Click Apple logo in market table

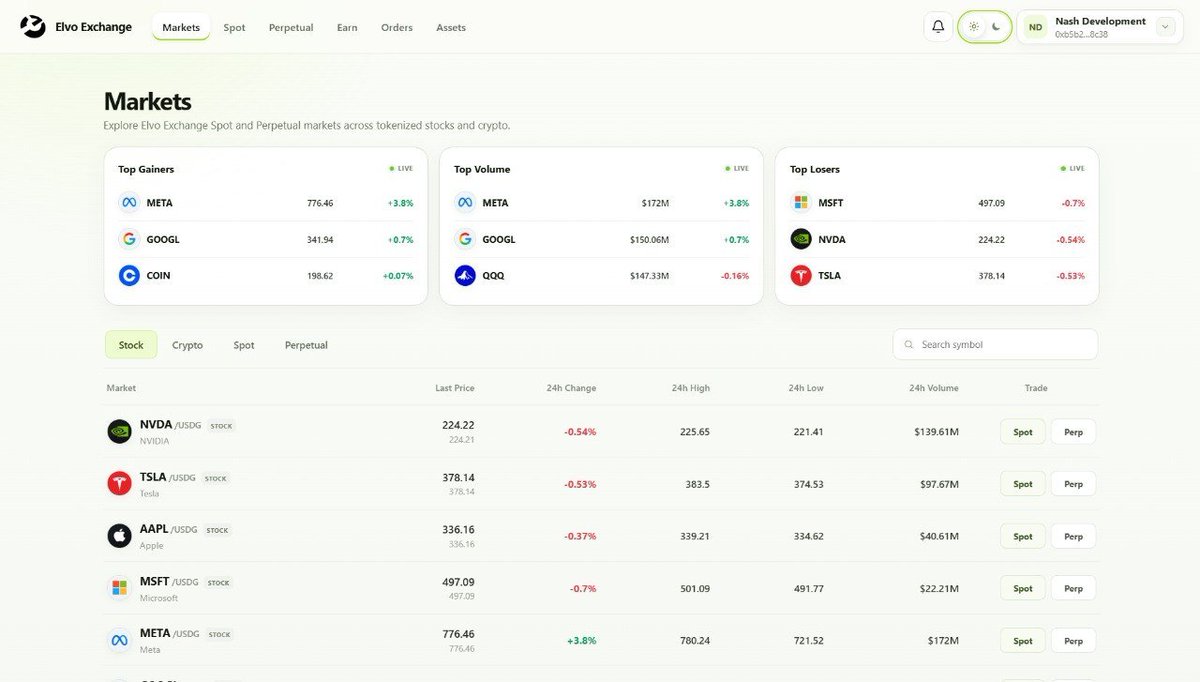click(x=119, y=536)
